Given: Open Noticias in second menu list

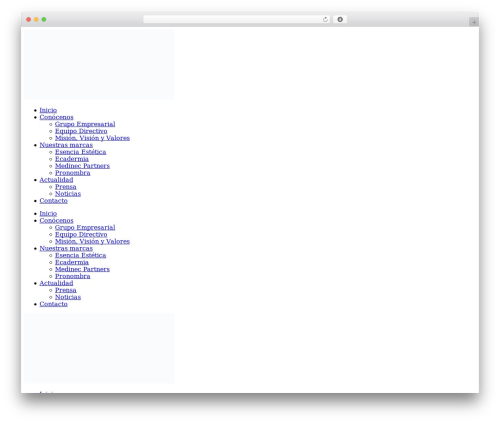Looking at the screenshot, I should pos(68,297).
